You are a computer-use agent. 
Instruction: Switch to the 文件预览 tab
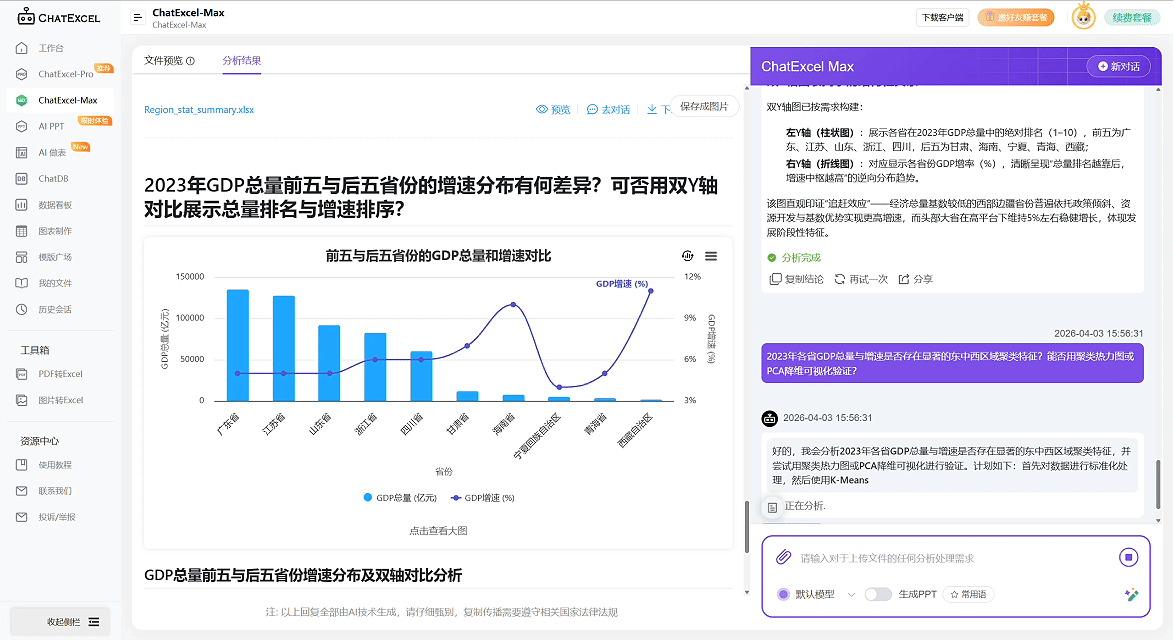pyautogui.click(x=163, y=61)
